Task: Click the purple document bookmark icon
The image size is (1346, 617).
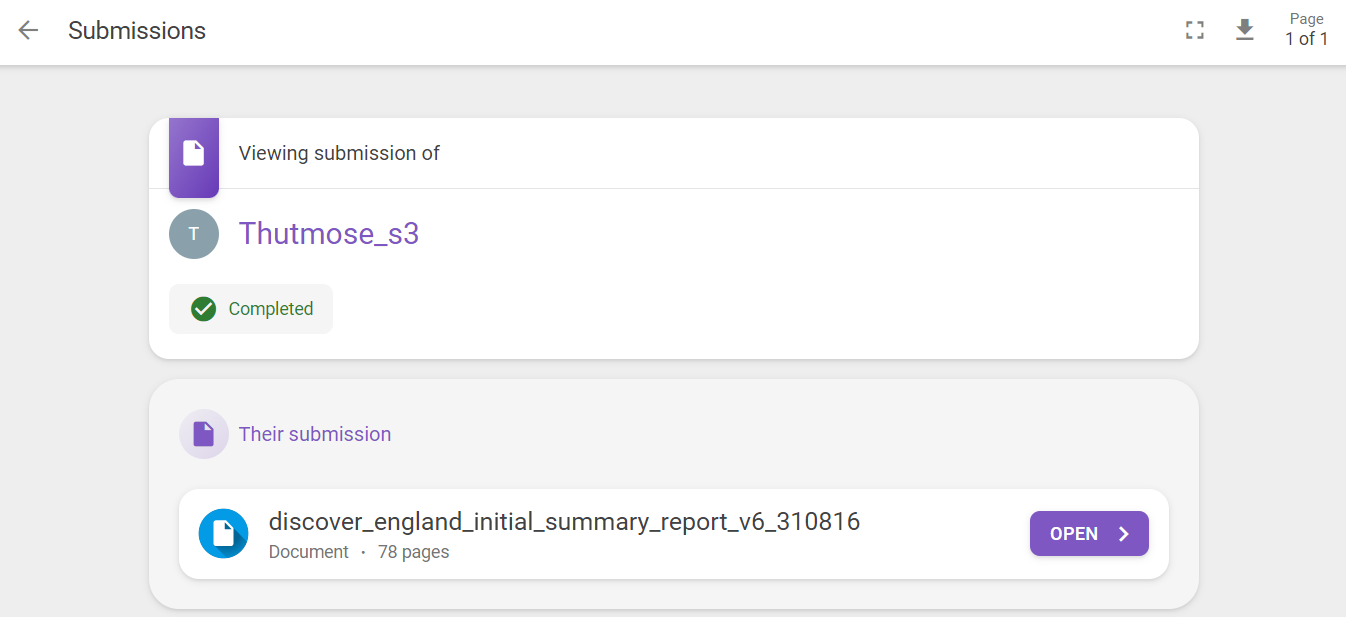Action: pyautogui.click(x=194, y=154)
